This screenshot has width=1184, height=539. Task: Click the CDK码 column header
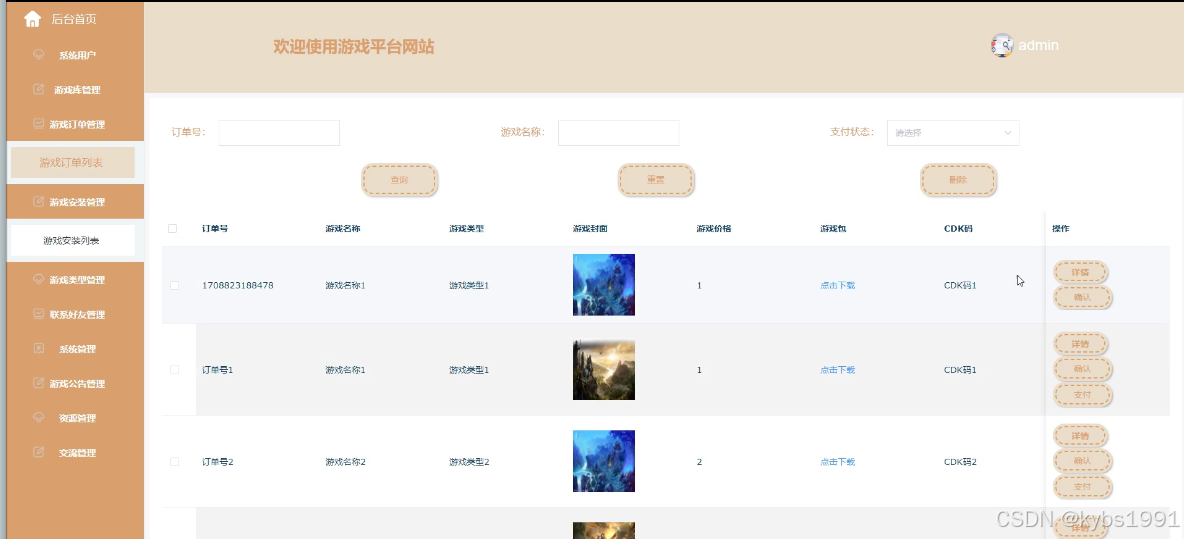(958, 228)
